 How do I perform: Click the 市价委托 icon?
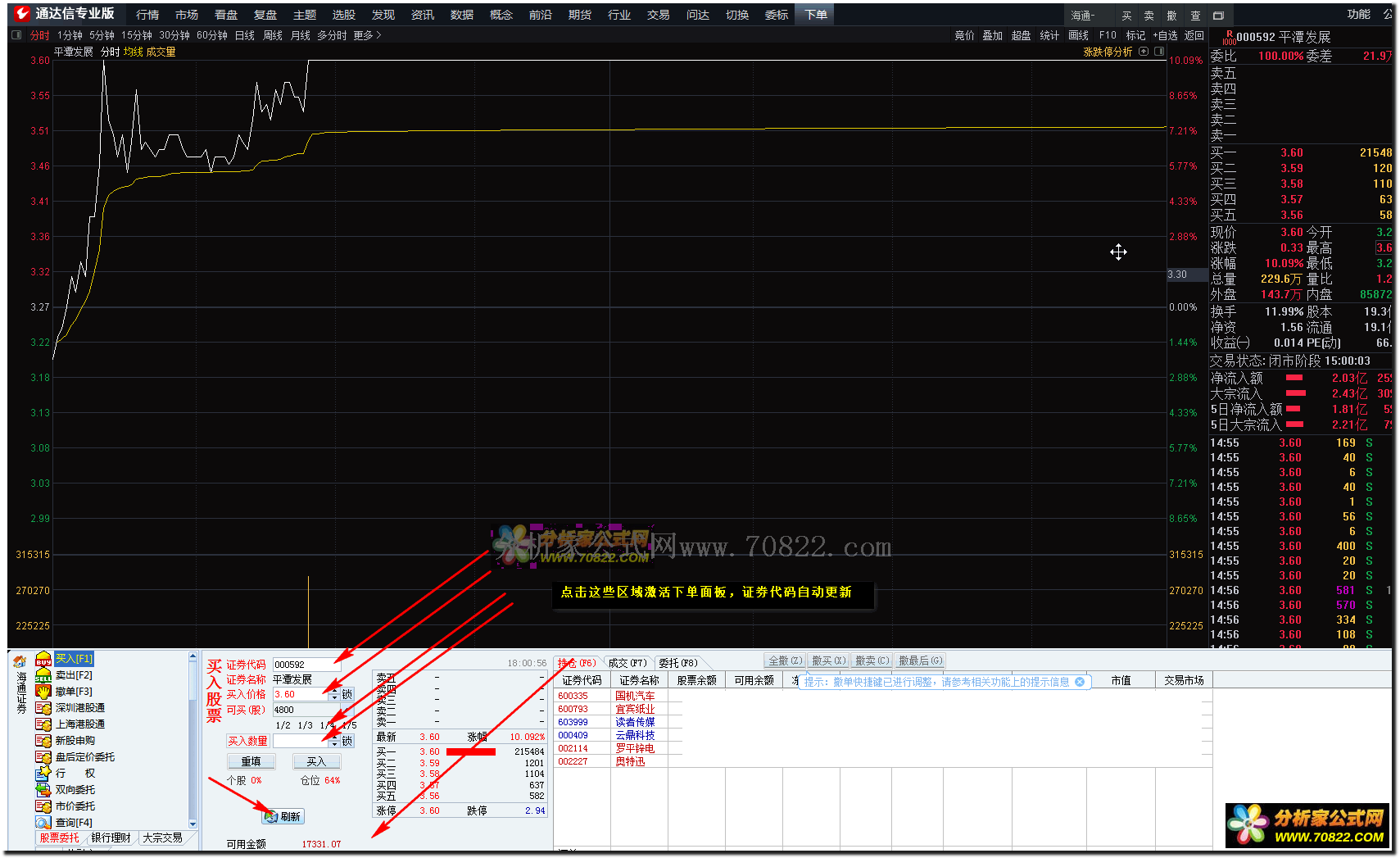point(43,806)
